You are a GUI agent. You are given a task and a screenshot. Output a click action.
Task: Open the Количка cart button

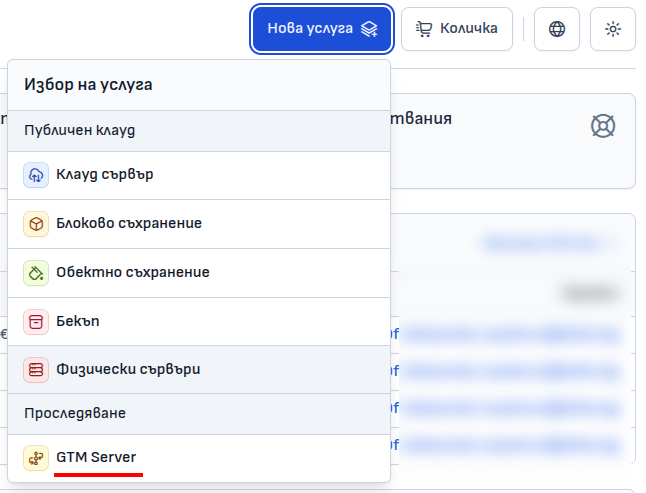tap(457, 29)
